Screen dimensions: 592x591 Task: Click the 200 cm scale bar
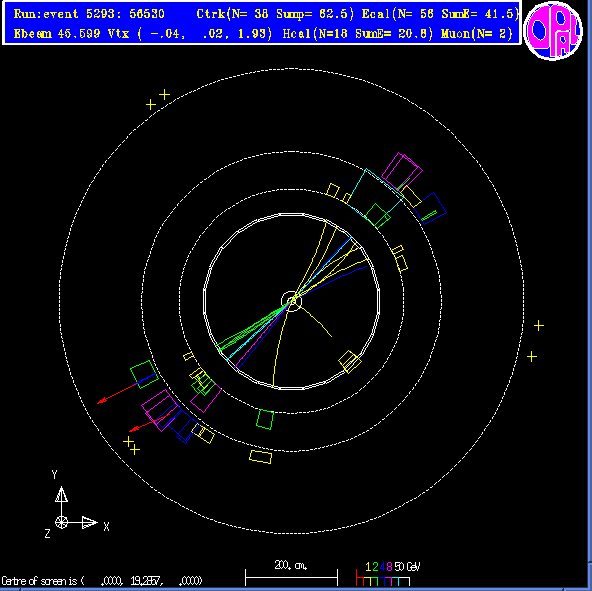(291, 577)
